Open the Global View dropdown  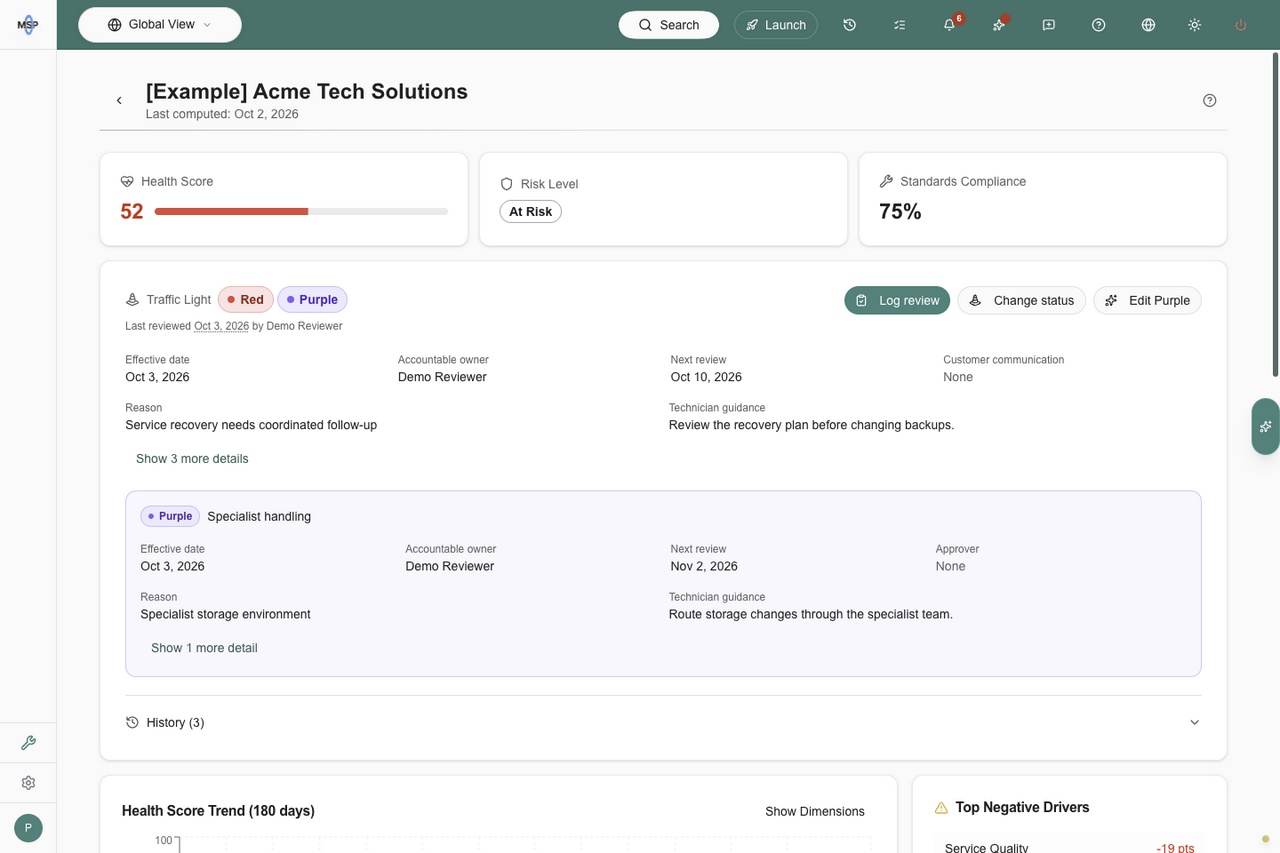click(x=160, y=25)
